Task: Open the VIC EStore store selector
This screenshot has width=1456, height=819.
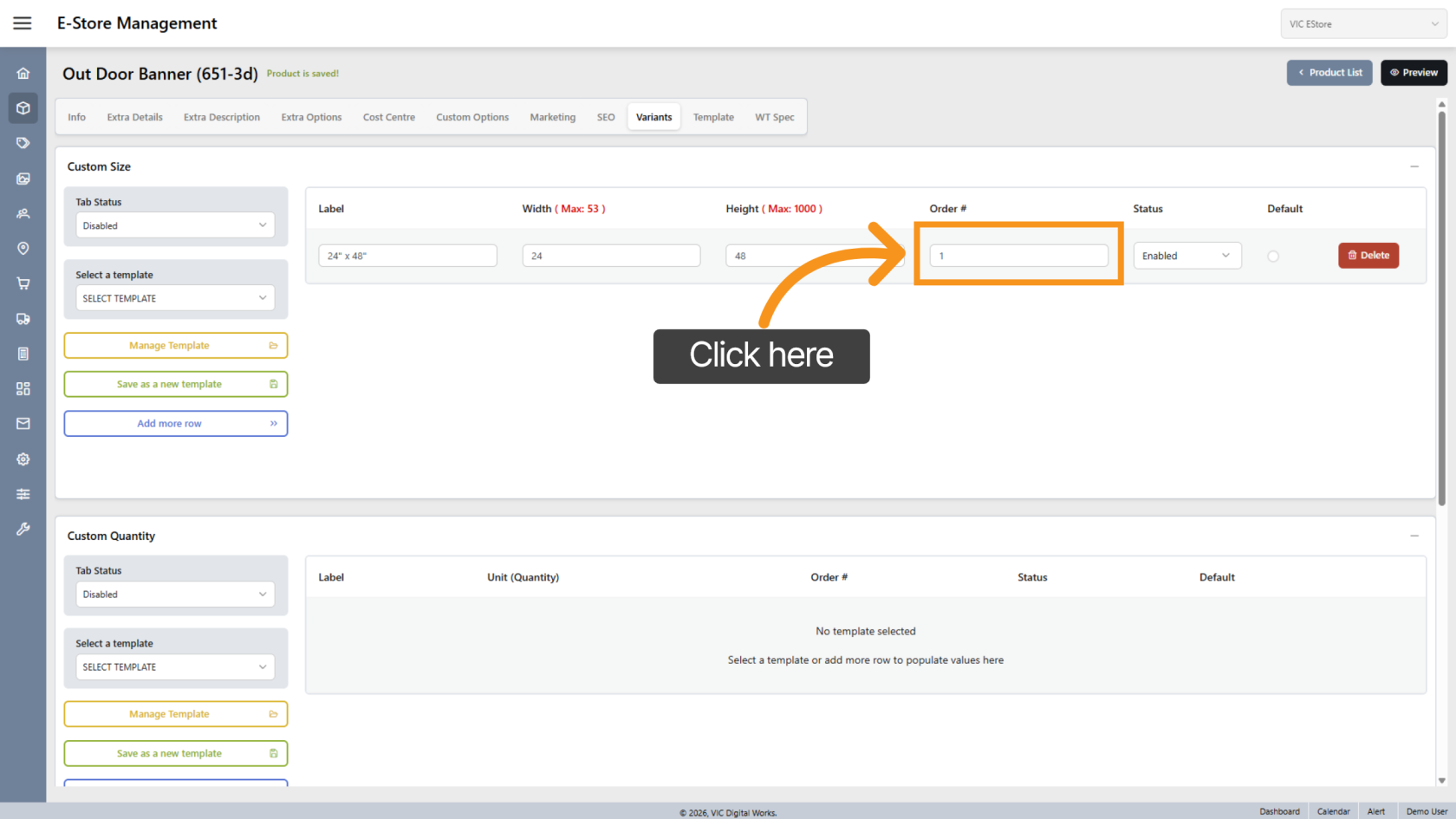Action: [x=1362, y=24]
